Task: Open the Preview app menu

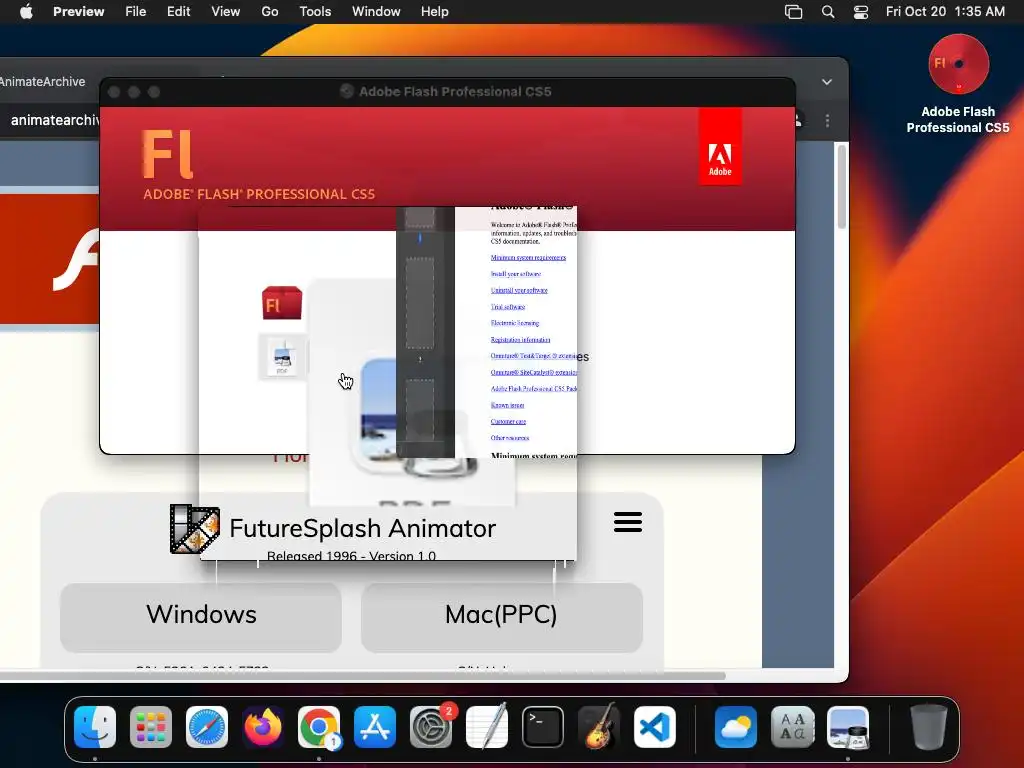Action: pos(78,12)
